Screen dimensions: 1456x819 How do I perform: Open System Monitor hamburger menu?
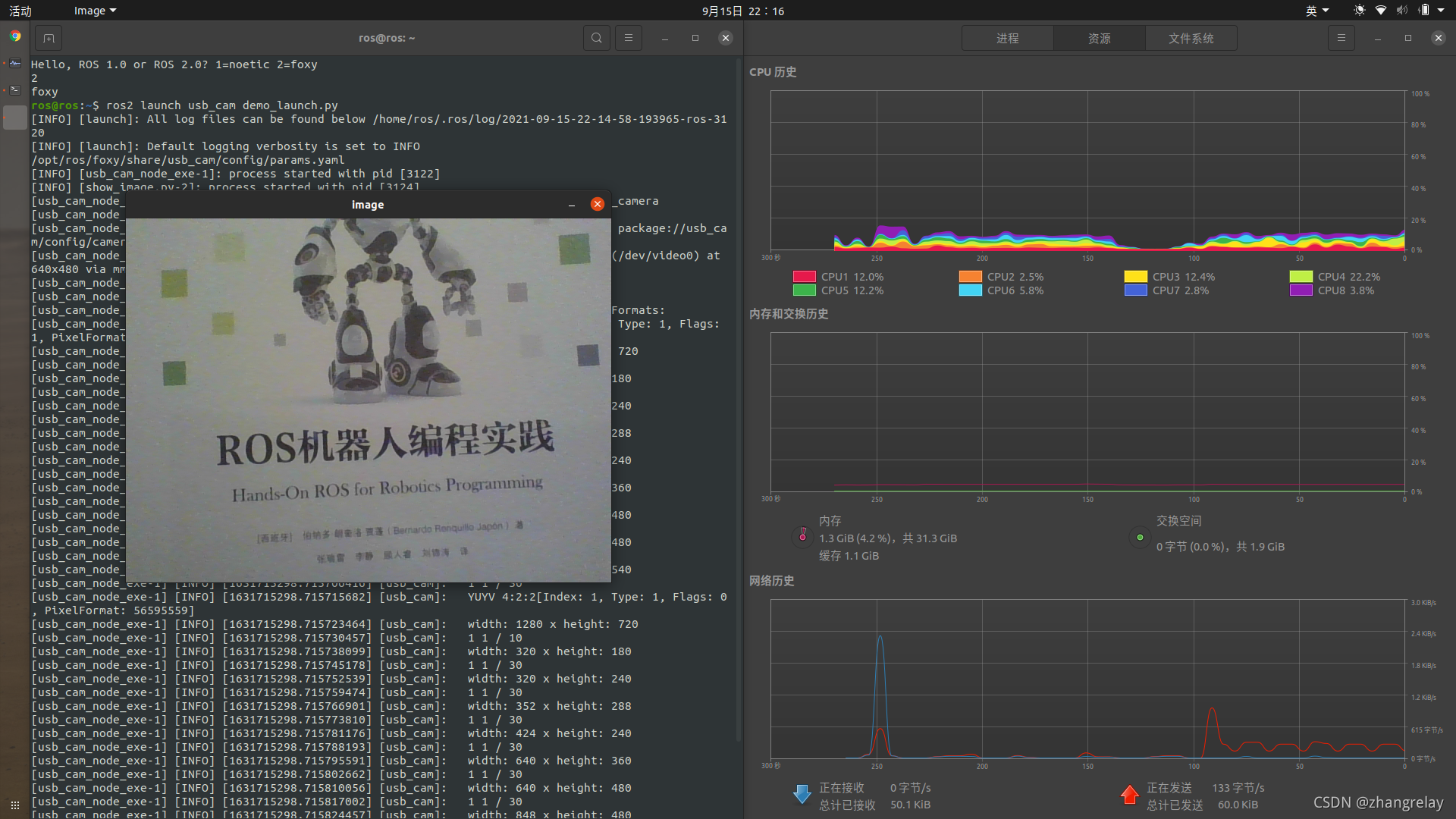pyautogui.click(x=1341, y=38)
